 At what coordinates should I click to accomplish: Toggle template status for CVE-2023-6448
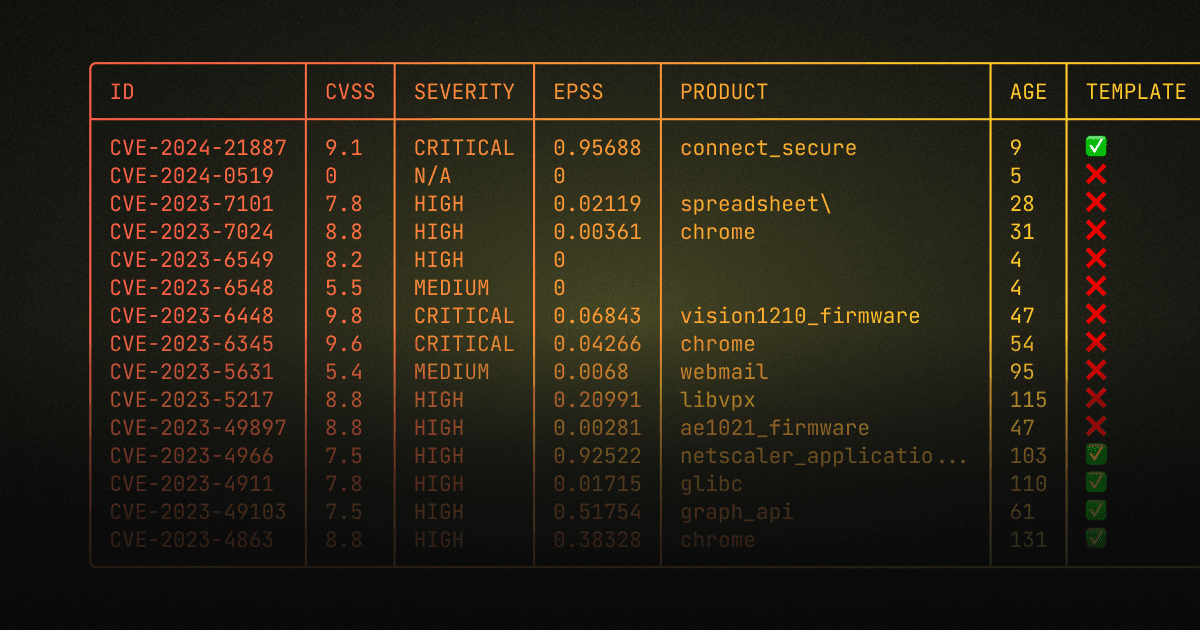click(x=1096, y=315)
